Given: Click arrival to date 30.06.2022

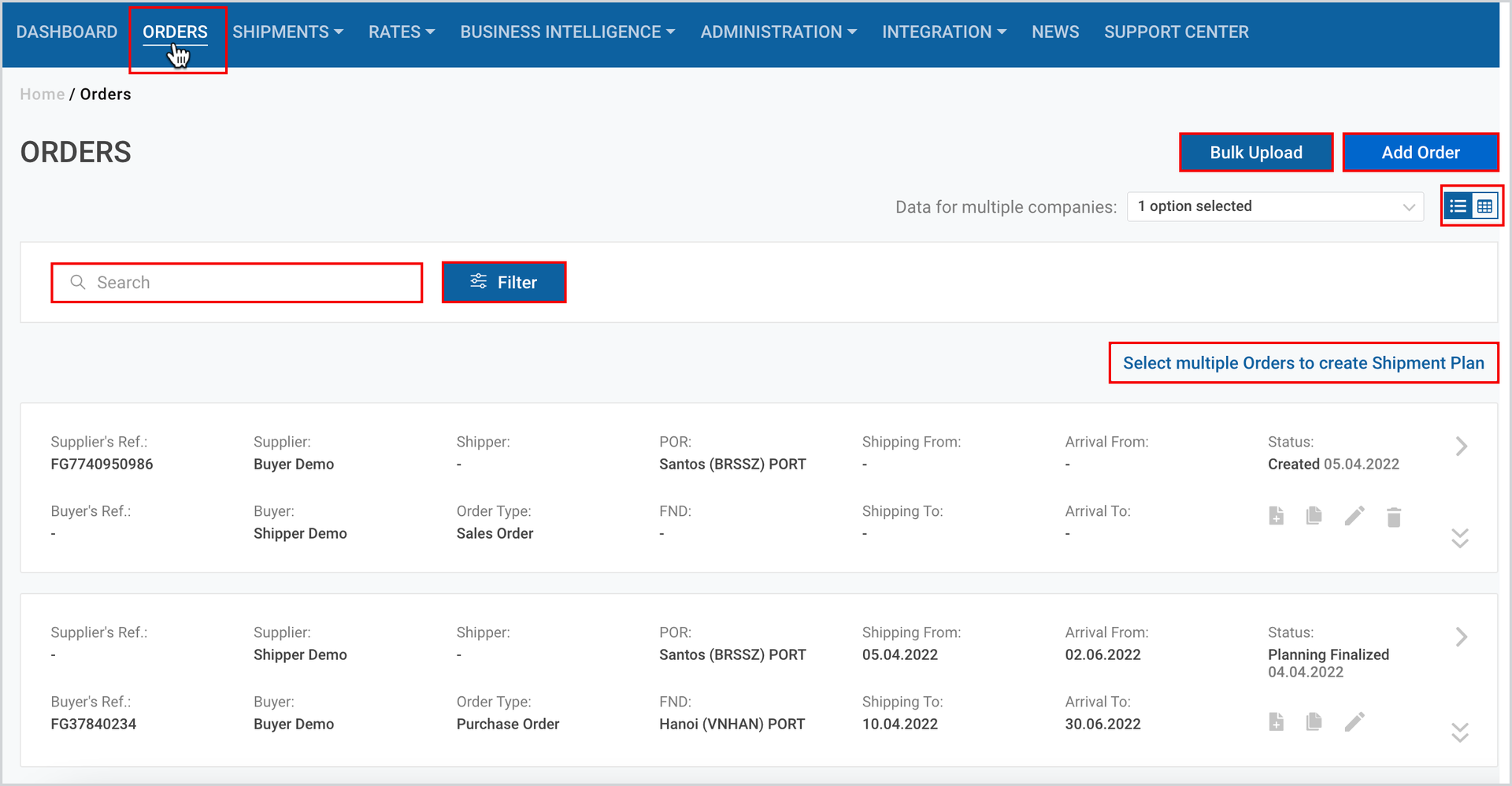Looking at the screenshot, I should point(1103,725).
